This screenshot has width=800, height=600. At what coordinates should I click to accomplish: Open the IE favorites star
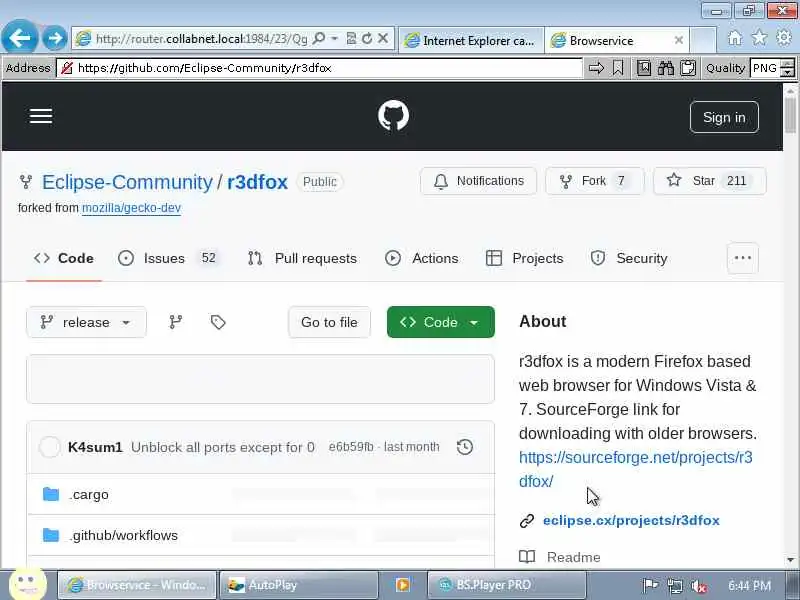click(759, 37)
